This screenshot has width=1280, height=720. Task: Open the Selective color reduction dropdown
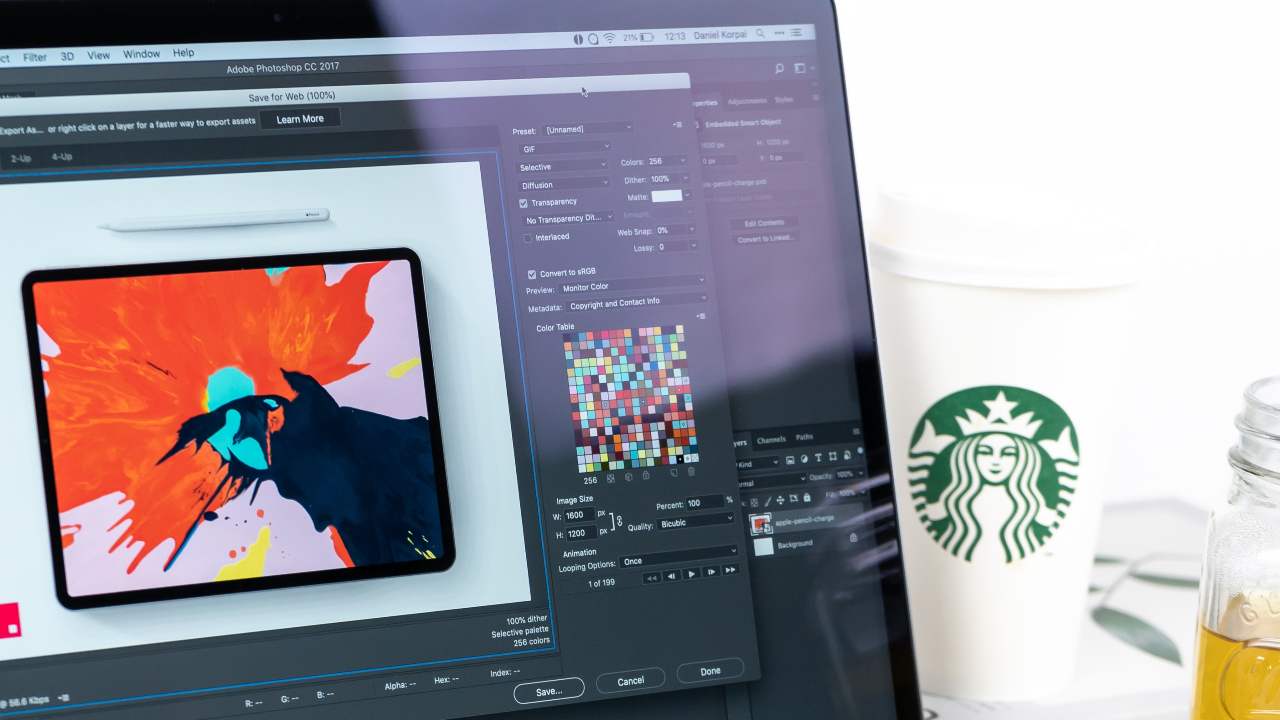562,167
